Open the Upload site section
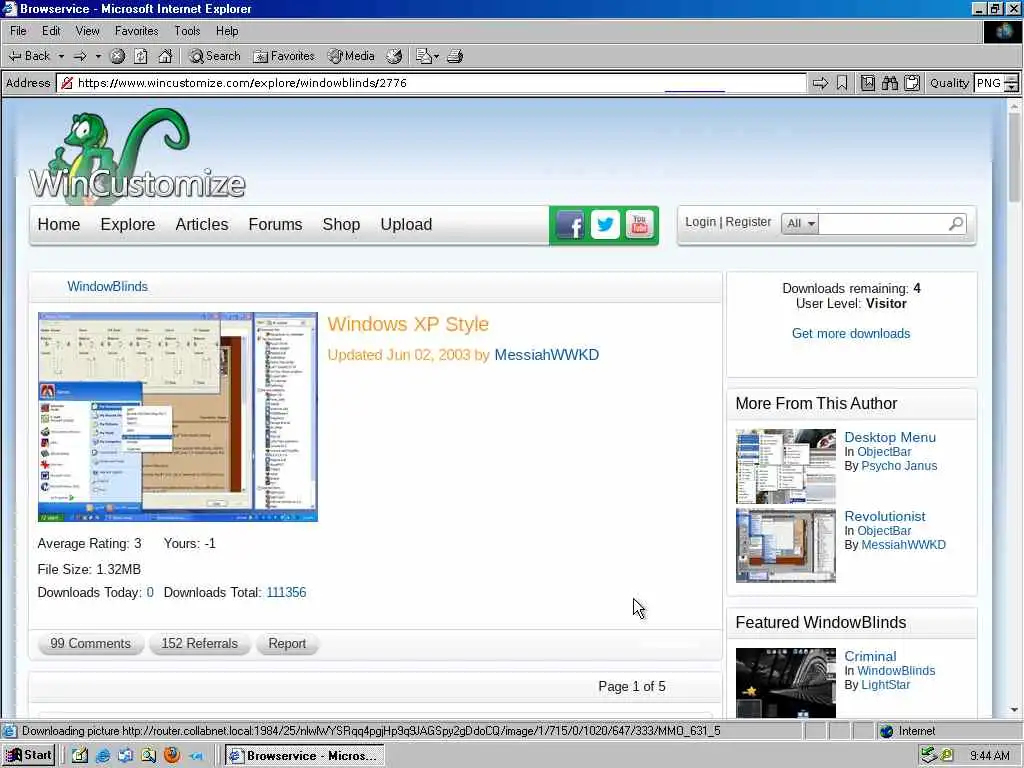1024x768 pixels. point(406,225)
